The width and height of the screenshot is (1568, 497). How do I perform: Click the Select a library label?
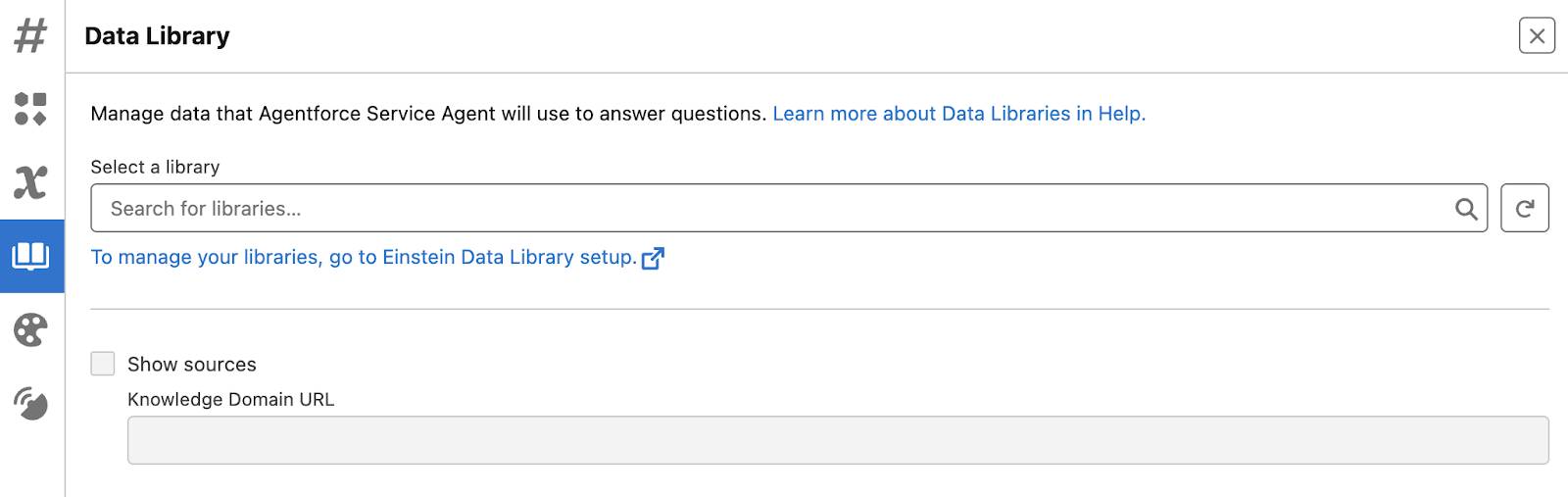[155, 167]
